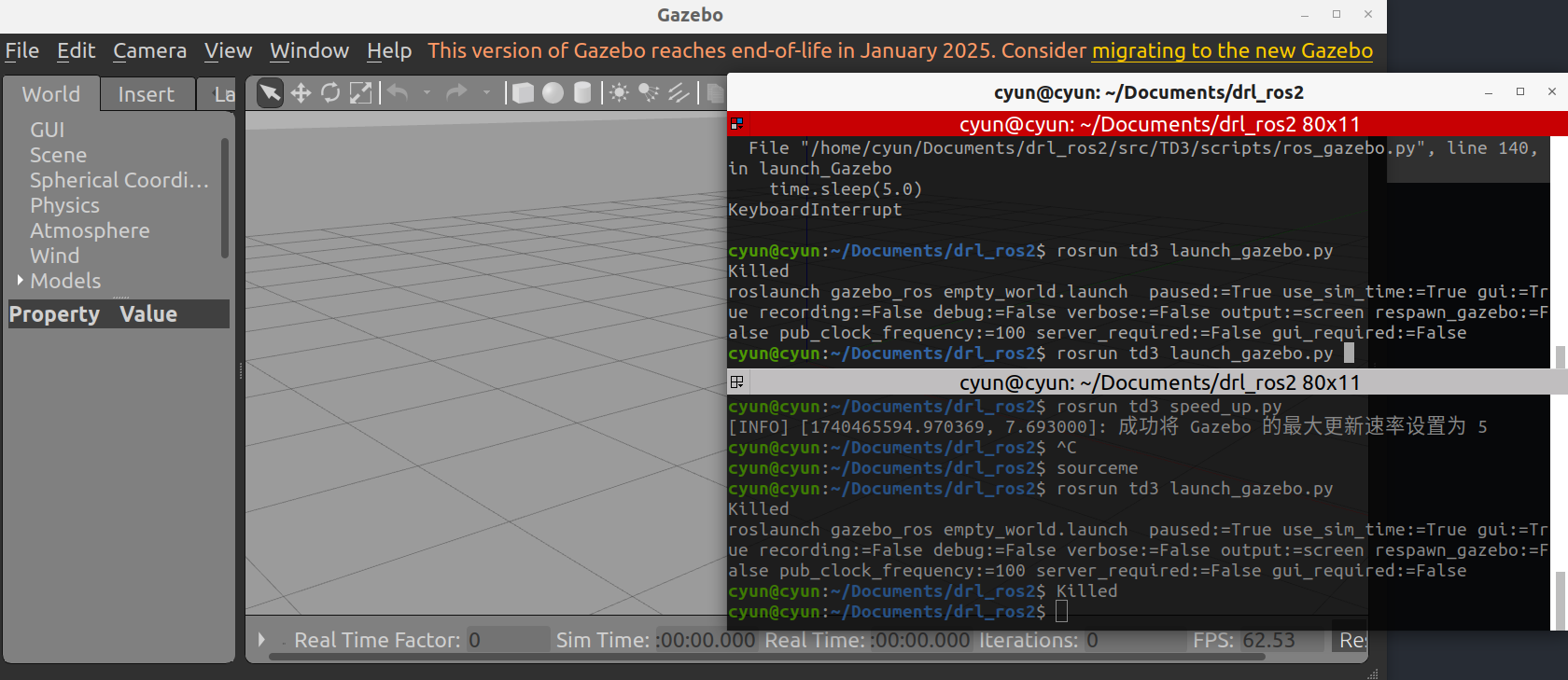Insert a sphere shape

coord(553,92)
